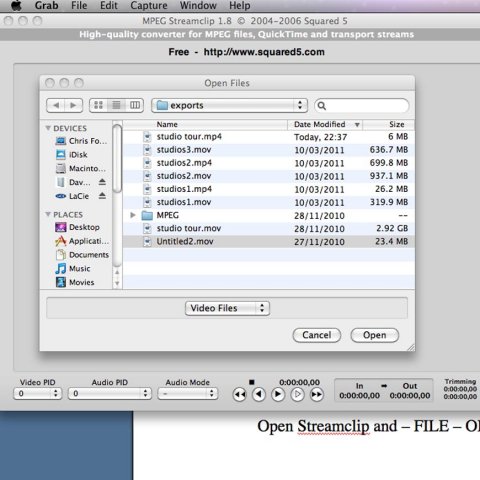The width and height of the screenshot is (480, 480).
Task: Collapse the PLACES sidebar section
Action: point(48,214)
